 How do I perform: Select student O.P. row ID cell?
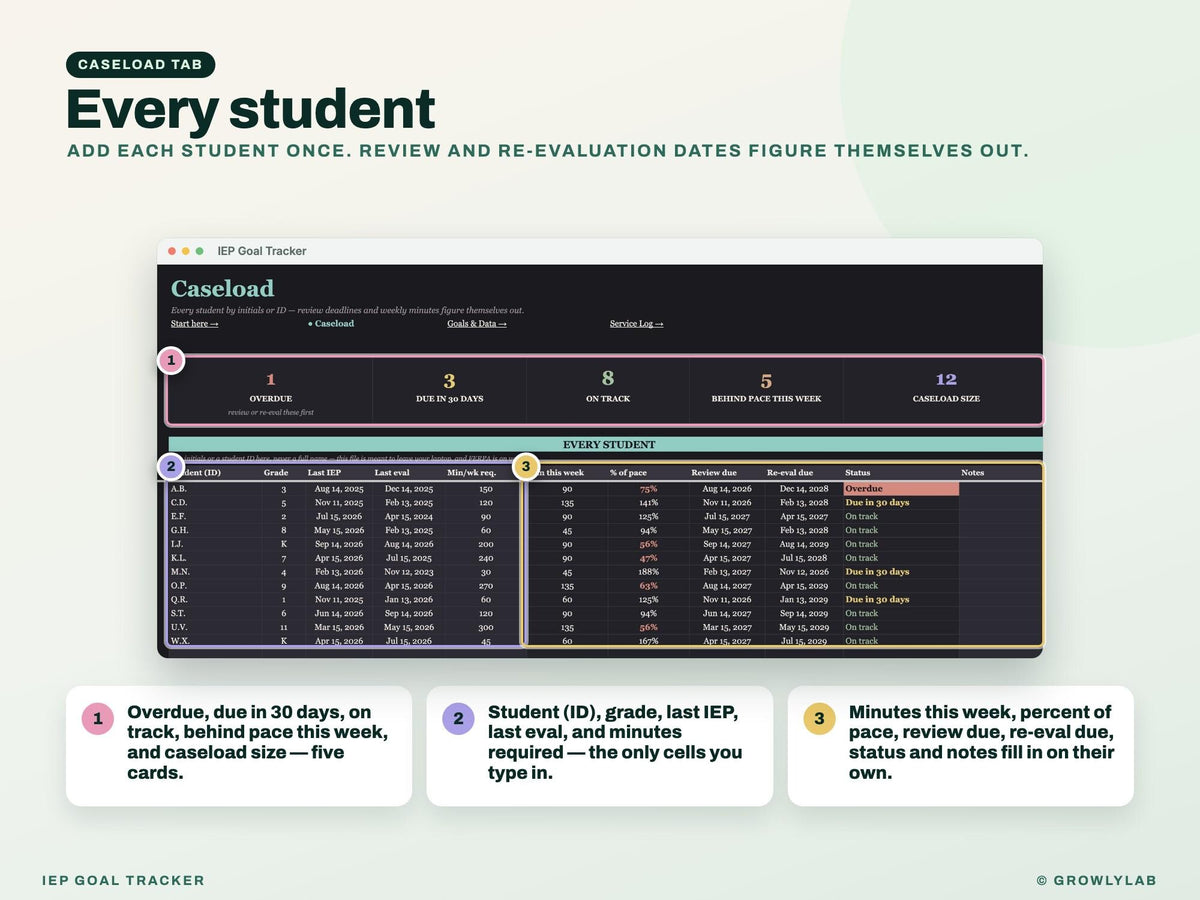[x=179, y=586]
